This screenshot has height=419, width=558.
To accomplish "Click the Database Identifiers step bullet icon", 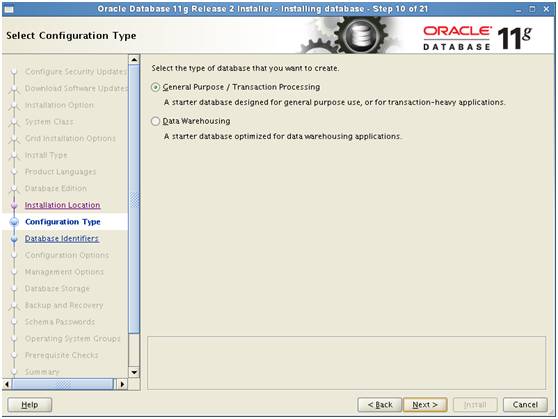I will [x=14, y=239].
